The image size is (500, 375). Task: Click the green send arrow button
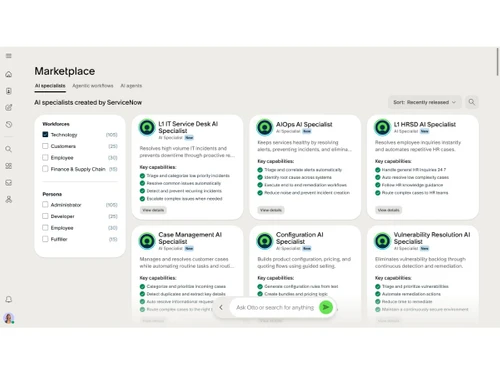click(326, 307)
